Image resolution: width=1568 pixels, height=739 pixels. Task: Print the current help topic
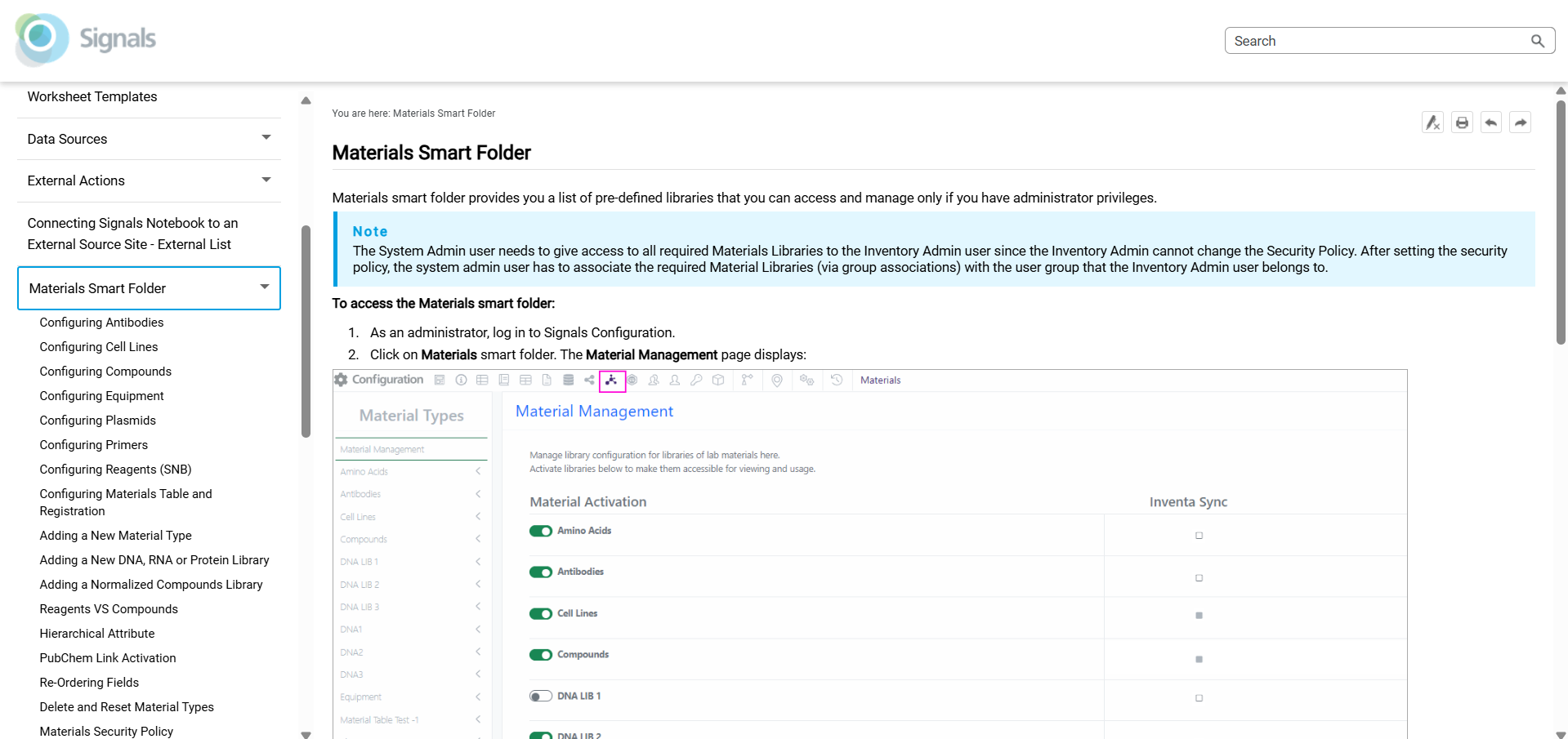click(1462, 122)
